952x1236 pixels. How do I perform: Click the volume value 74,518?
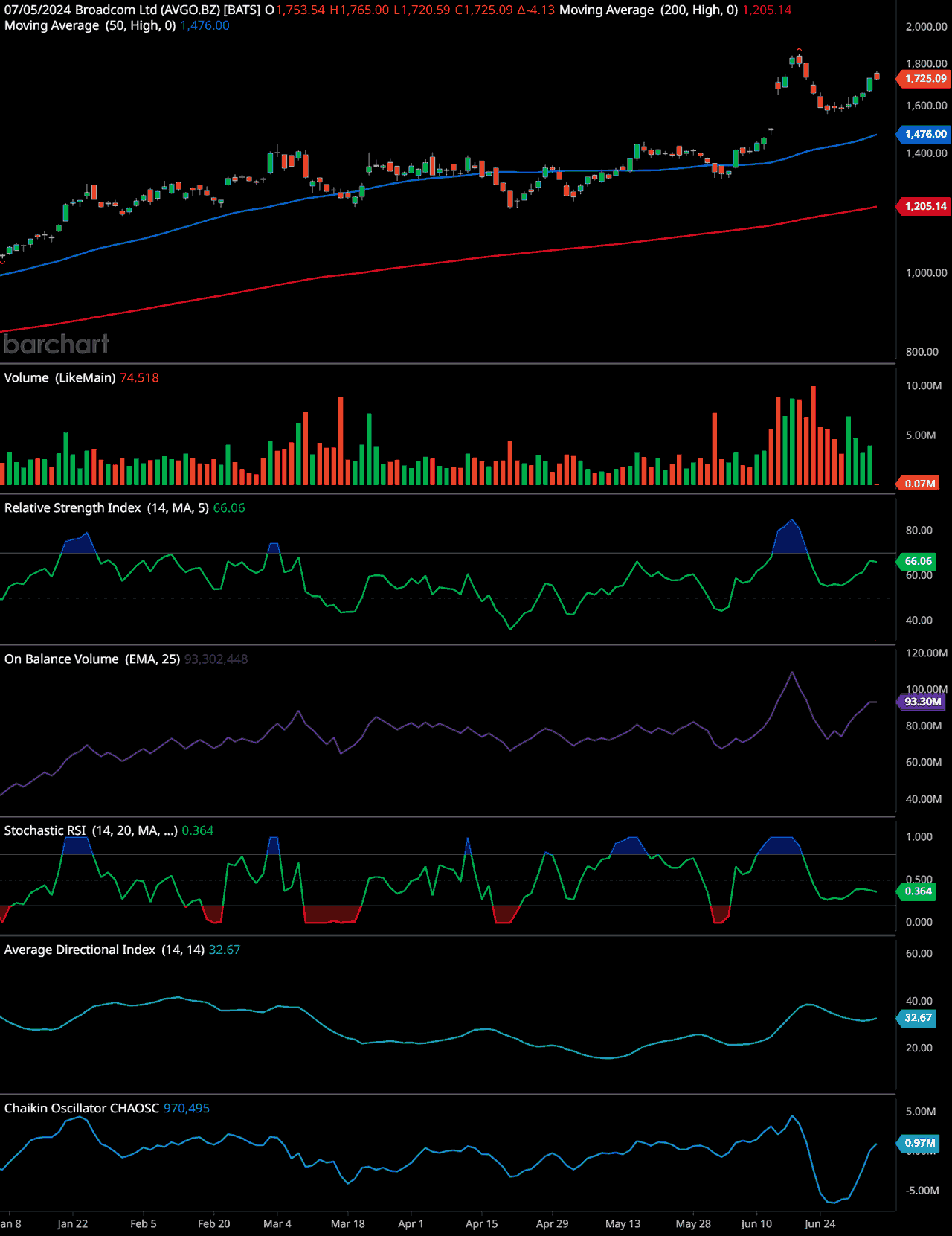139,377
